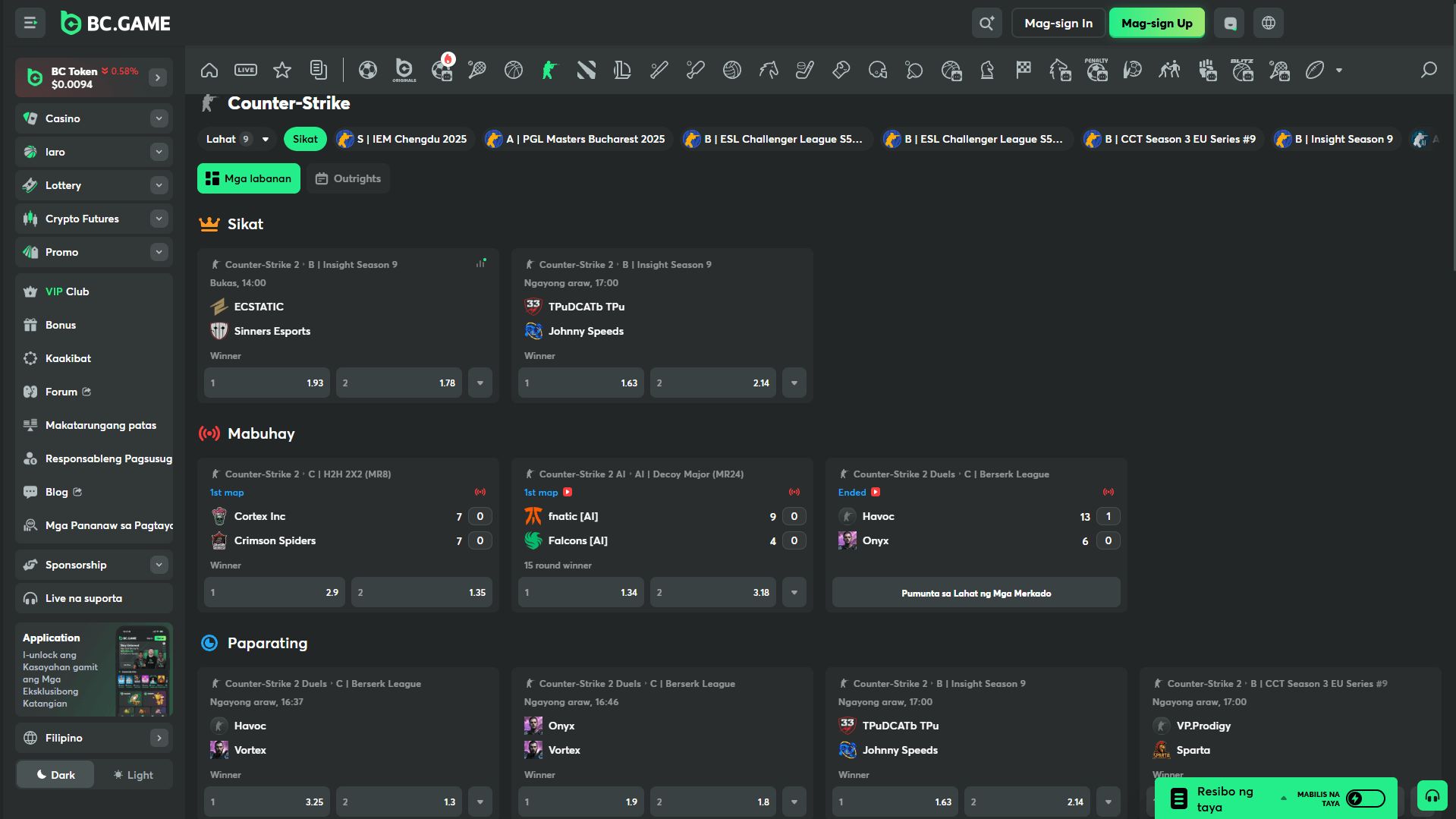Open the headset live support button

1432,796
